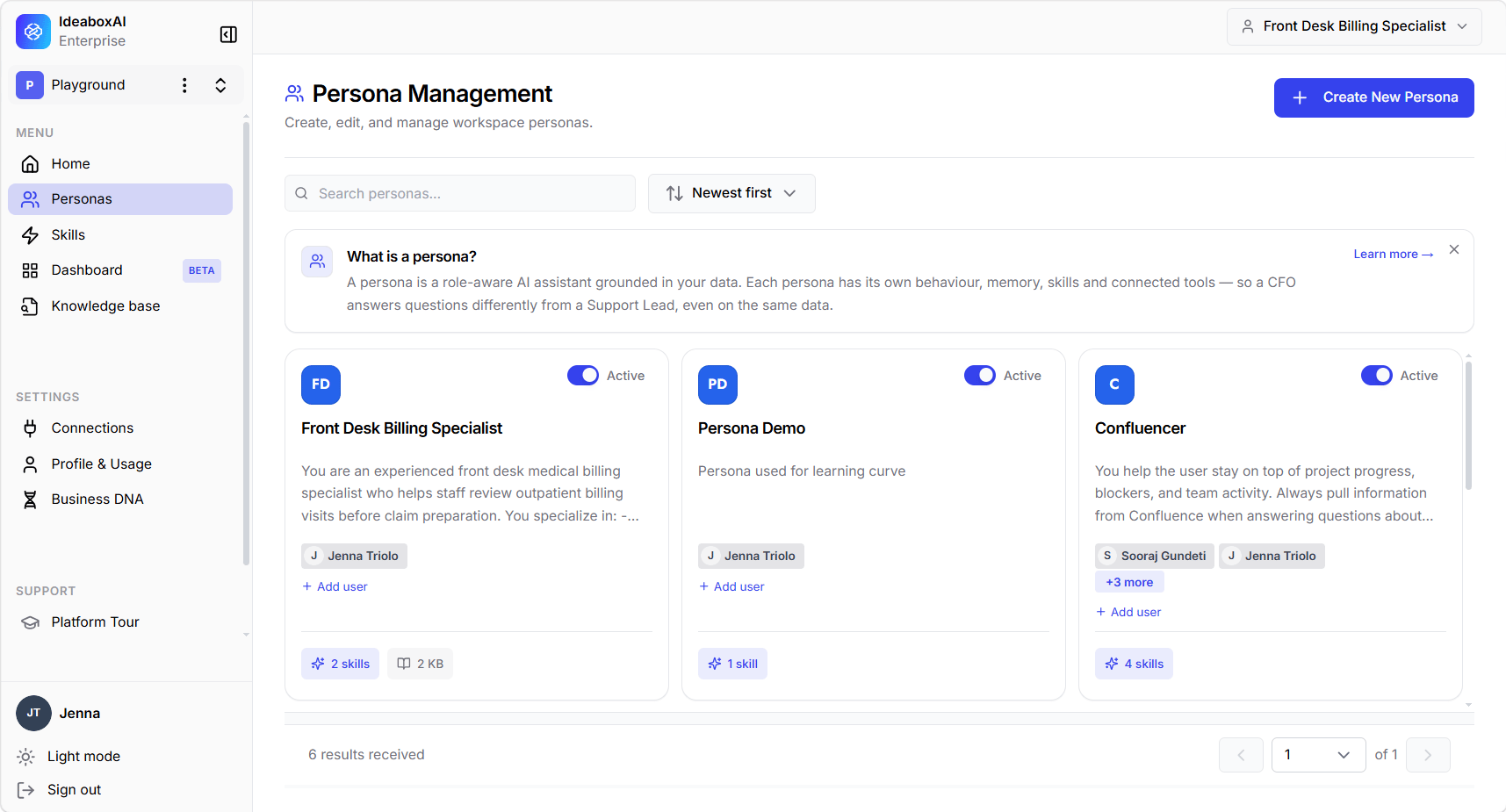
Task: Sign out of the account
Action: pos(59,790)
